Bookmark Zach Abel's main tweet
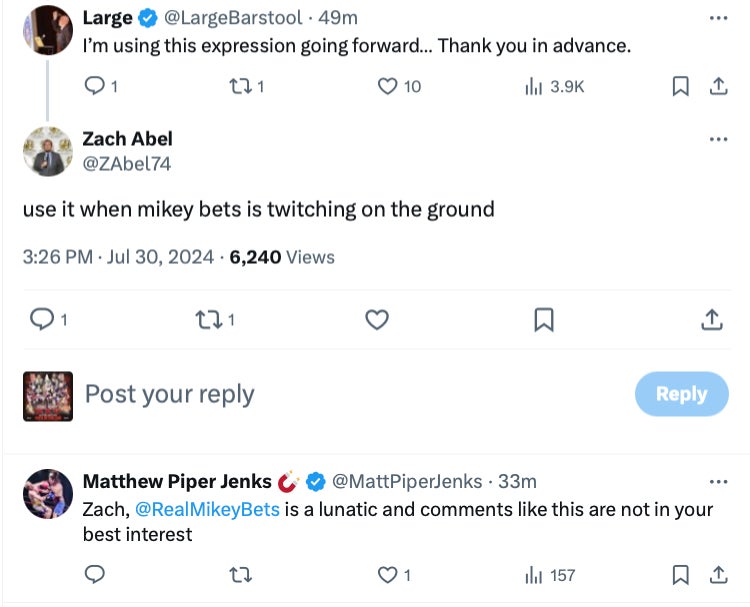This screenshot has width=750, height=607. 544,320
